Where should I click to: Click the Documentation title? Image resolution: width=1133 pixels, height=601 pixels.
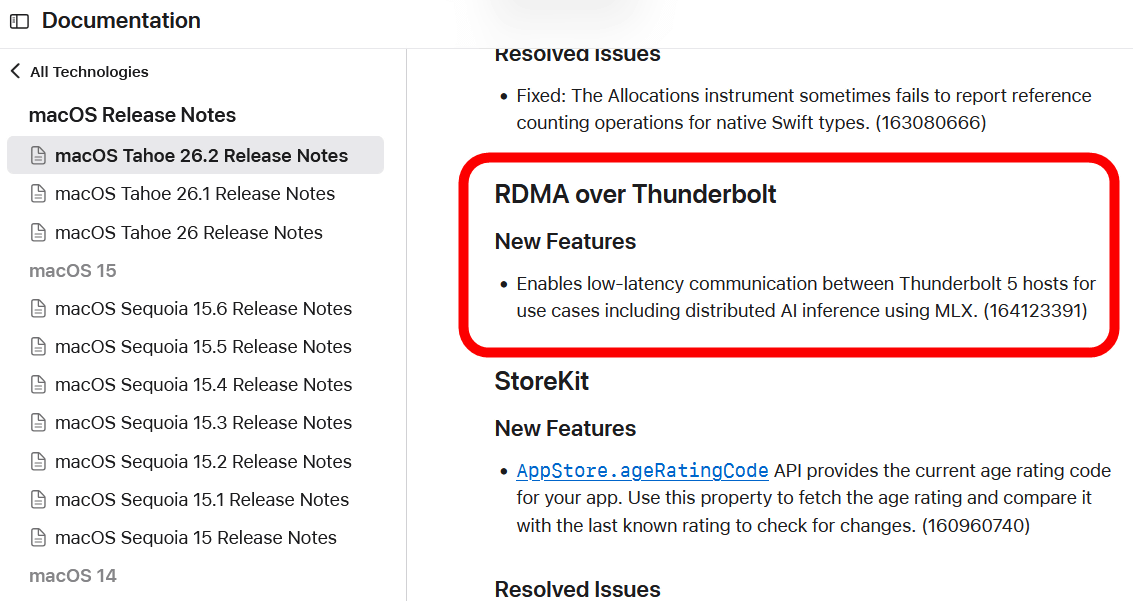tap(121, 21)
